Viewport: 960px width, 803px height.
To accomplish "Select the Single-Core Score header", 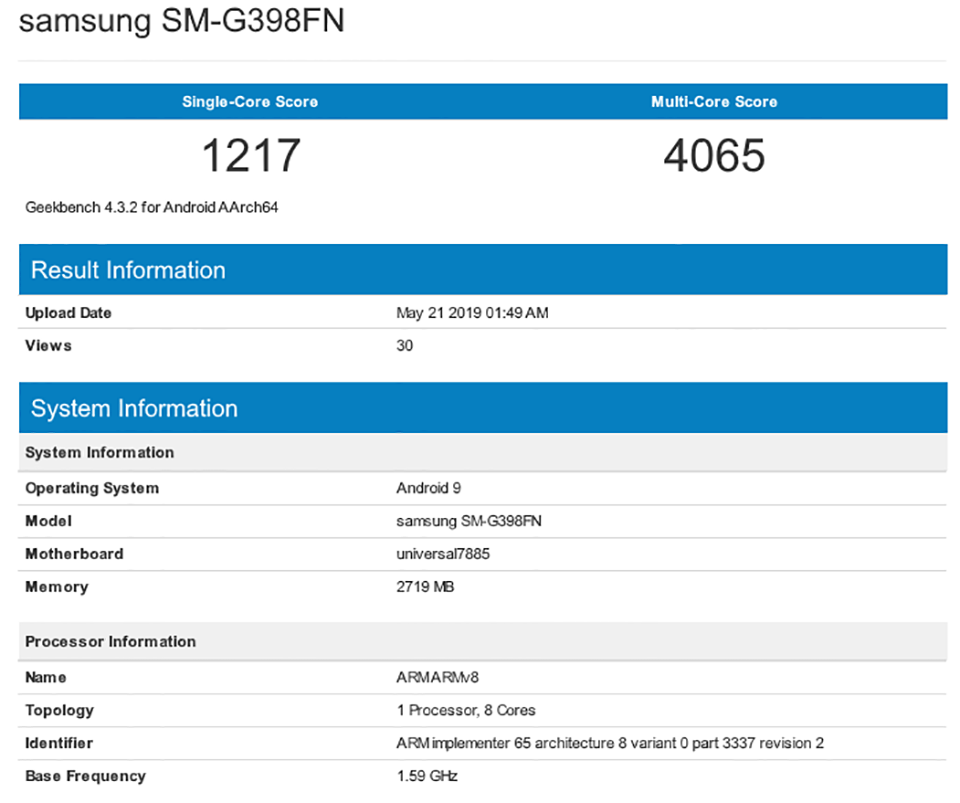I will [250, 102].
